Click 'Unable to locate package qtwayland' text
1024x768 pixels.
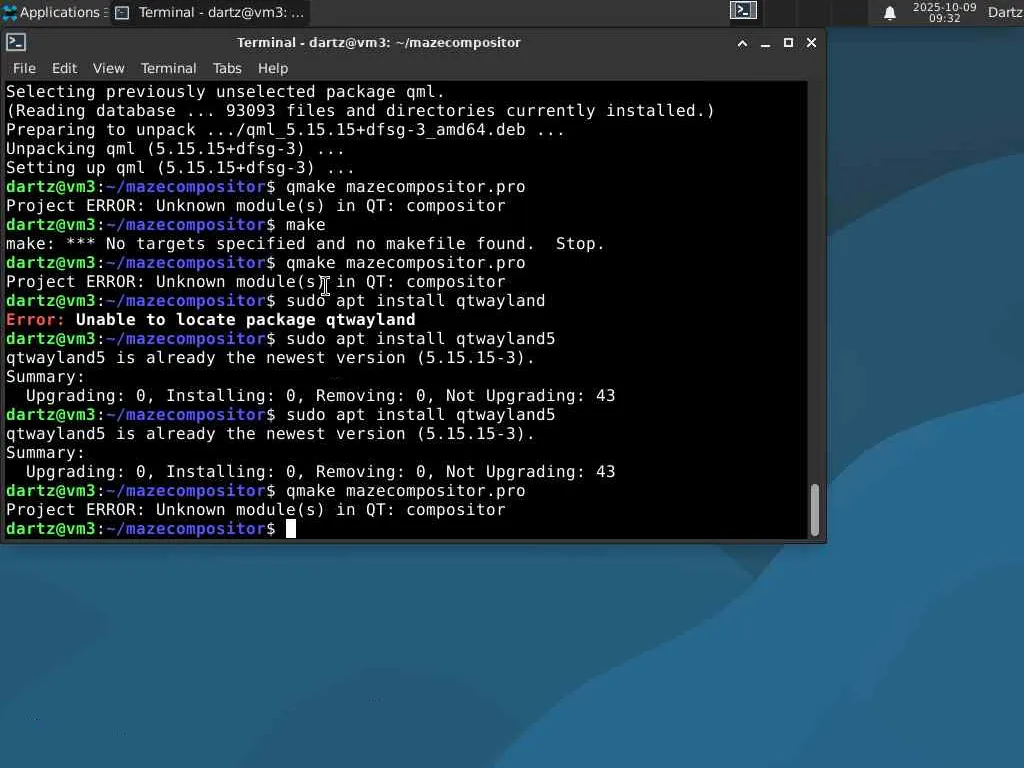pyautogui.click(x=246, y=319)
